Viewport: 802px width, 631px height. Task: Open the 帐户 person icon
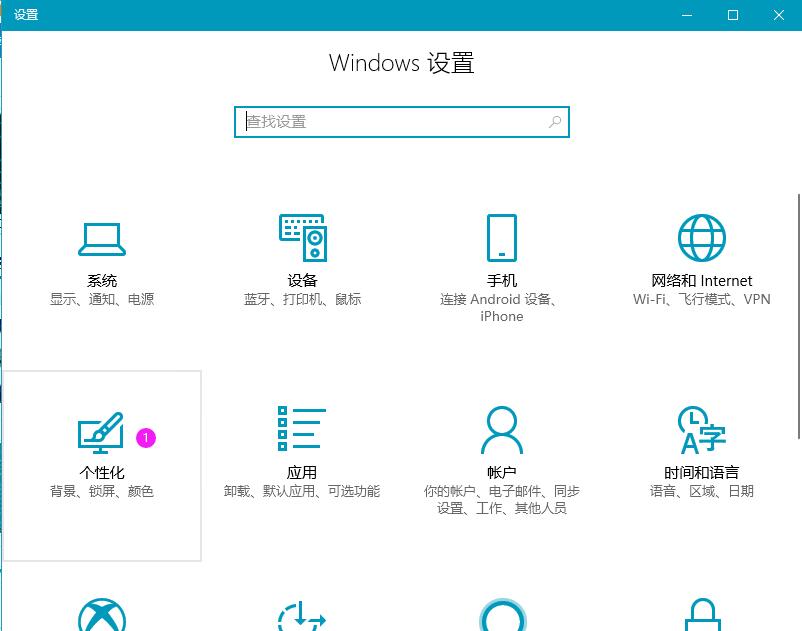501,428
